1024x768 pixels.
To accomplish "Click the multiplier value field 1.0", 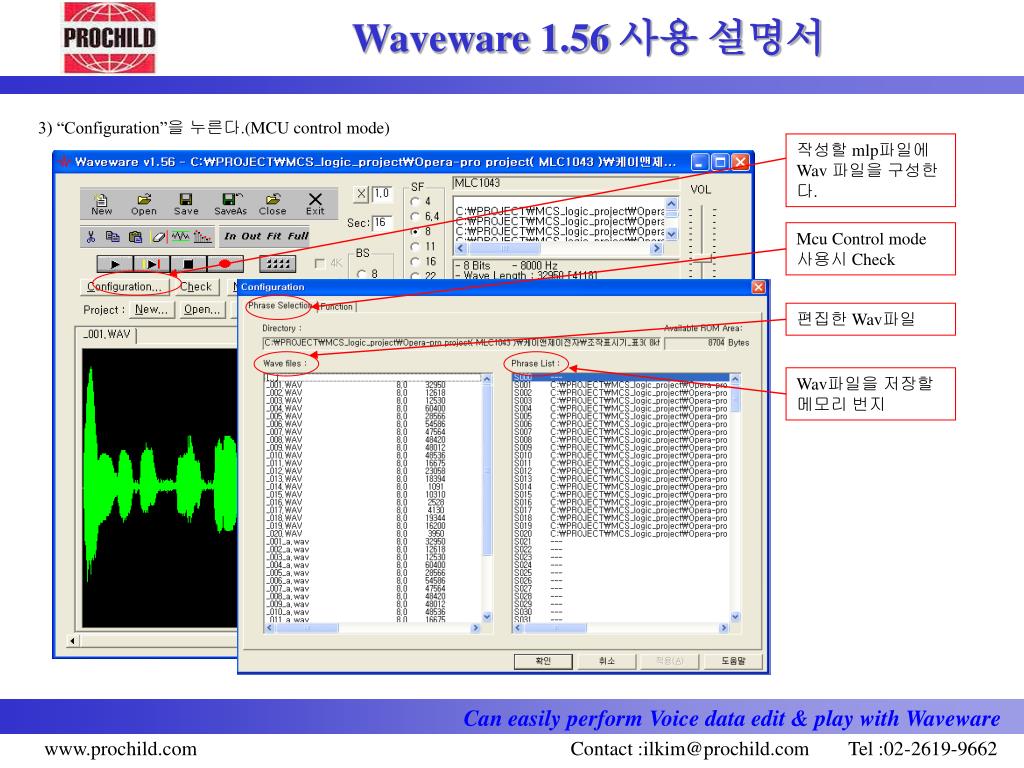I will [x=382, y=193].
